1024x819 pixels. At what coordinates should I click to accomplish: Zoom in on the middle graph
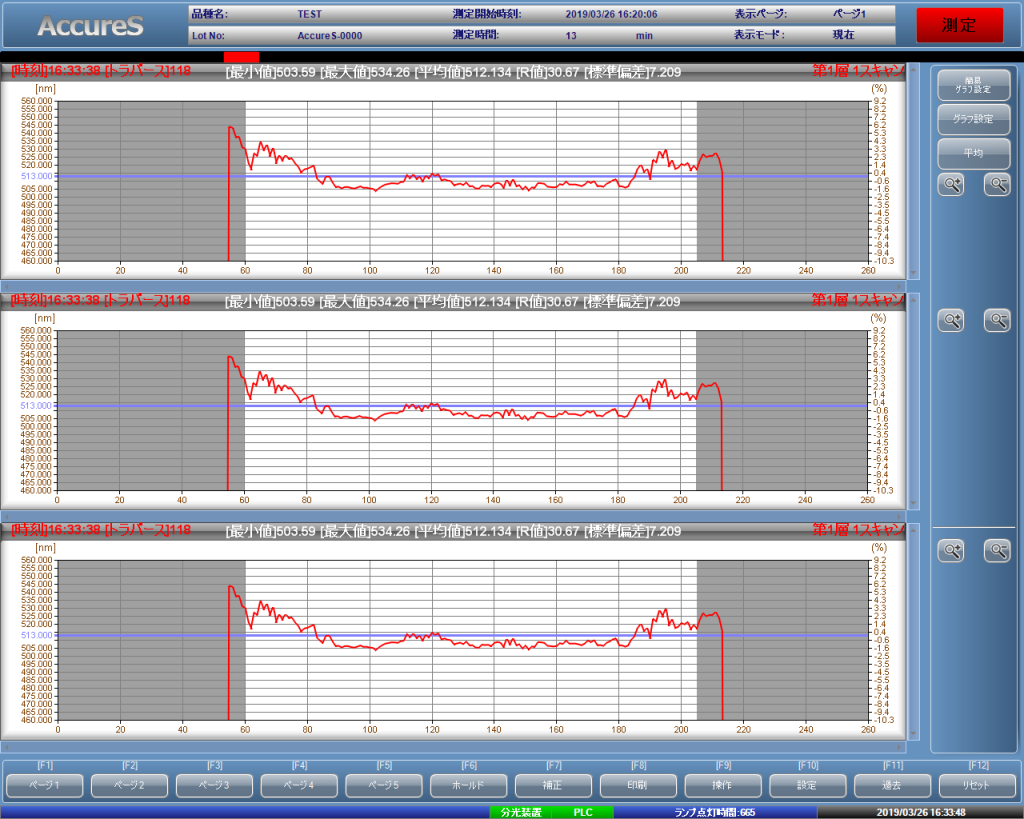pos(952,321)
